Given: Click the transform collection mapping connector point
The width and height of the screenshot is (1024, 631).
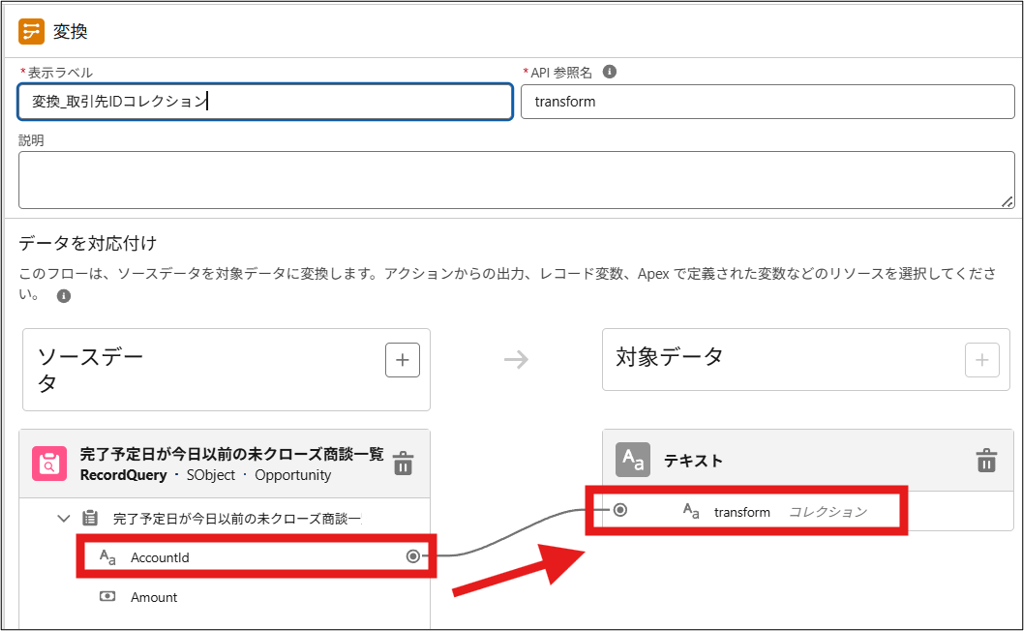Looking at the screenshot, I should [620, 510].
